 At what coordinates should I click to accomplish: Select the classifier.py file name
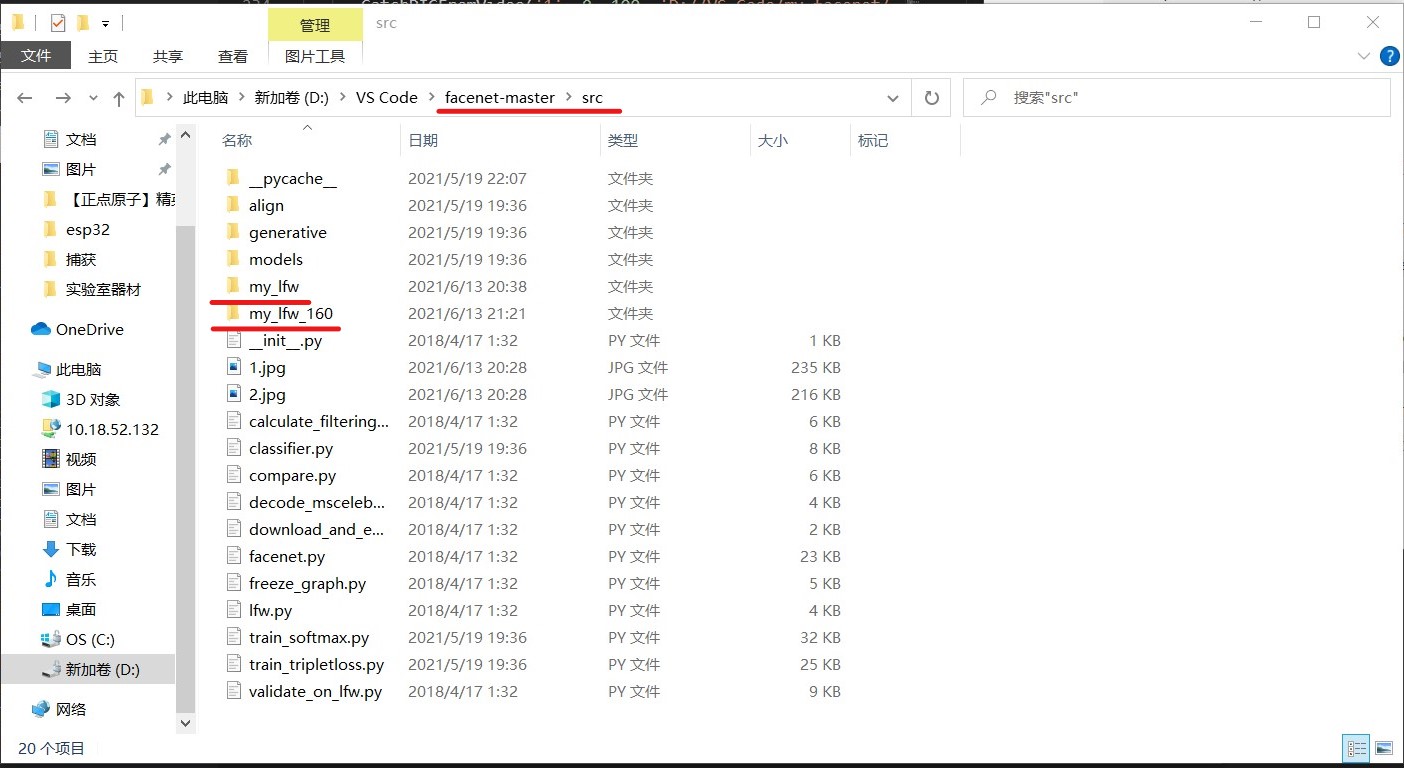tap(291, 448)
